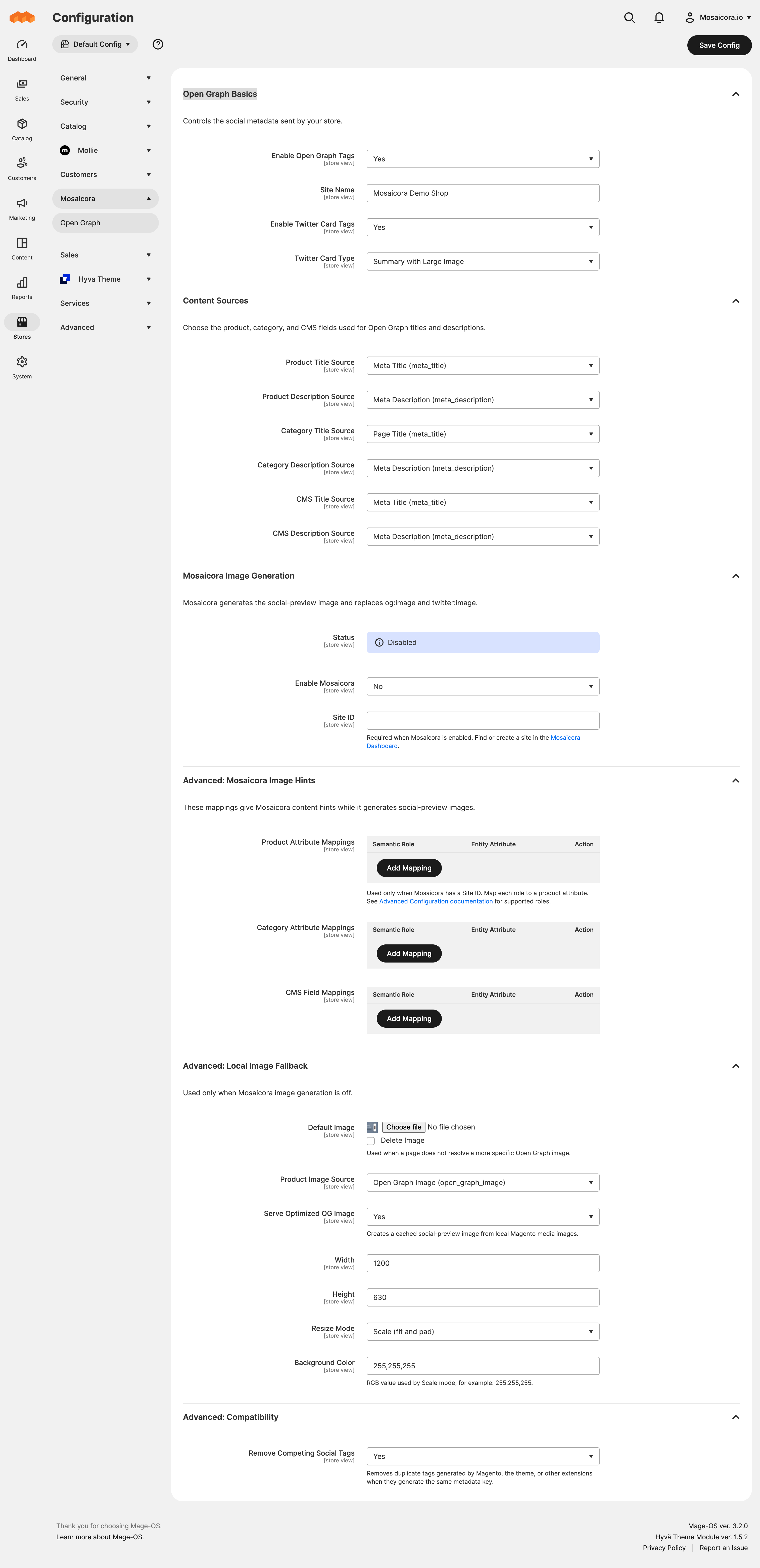The width and height of the screenshot is (760, 1568).
Task: Expand the Services config menu
Action: (105, 303)
